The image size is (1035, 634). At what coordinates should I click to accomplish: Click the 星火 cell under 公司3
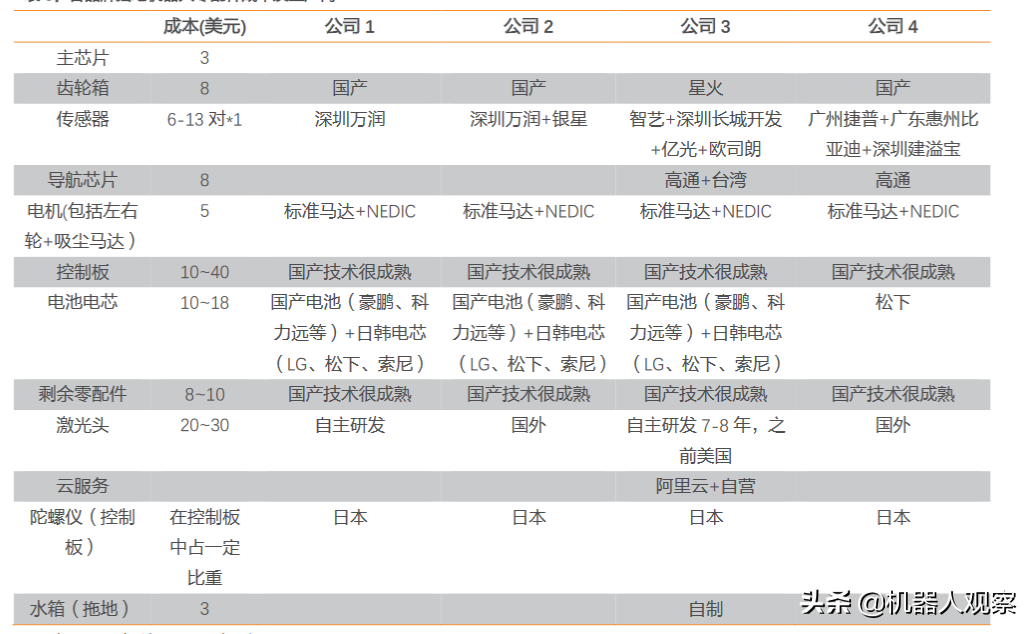[x=705, y=88]
